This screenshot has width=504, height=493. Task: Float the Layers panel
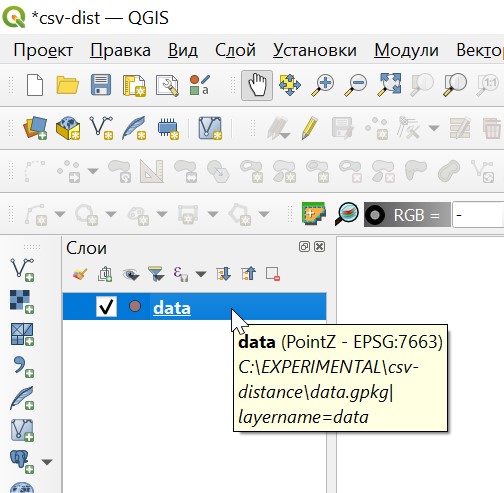304,247
